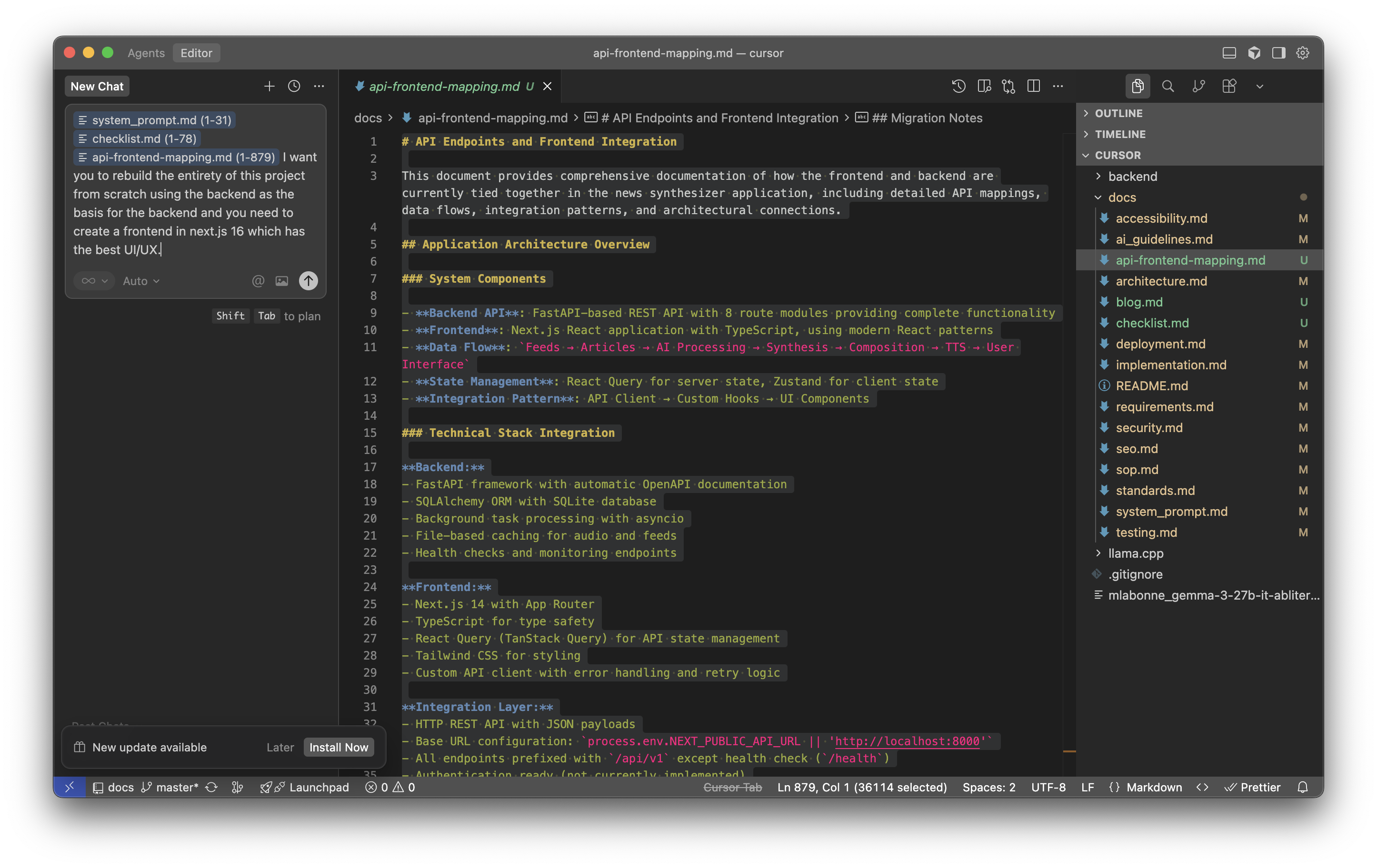The width and height of the screenshot is (1377, 868).
Task: Toggle the right sidebar layout icon
Action: 1278,53
